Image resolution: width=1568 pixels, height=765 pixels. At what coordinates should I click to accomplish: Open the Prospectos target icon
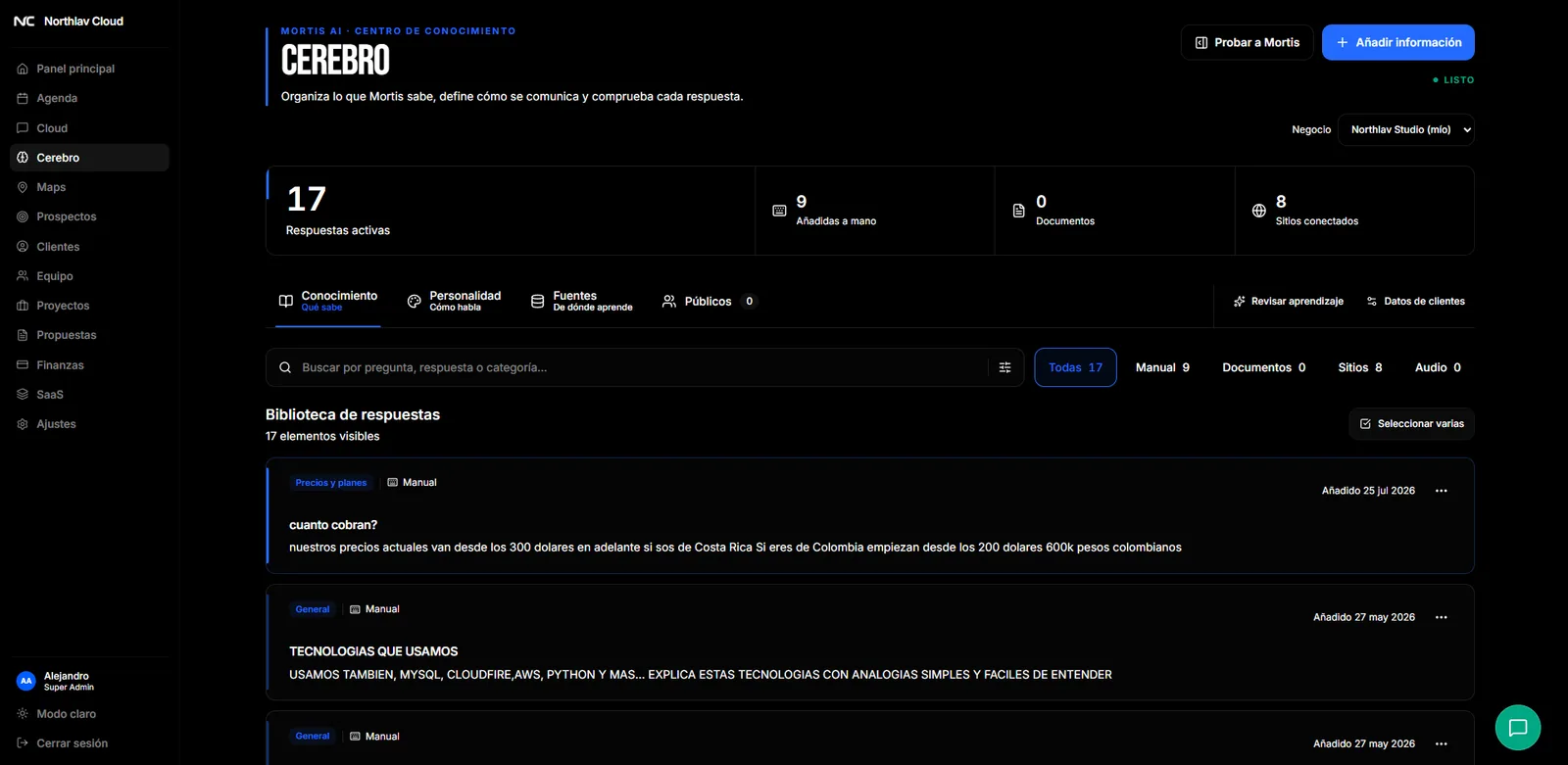coord(23,216)
